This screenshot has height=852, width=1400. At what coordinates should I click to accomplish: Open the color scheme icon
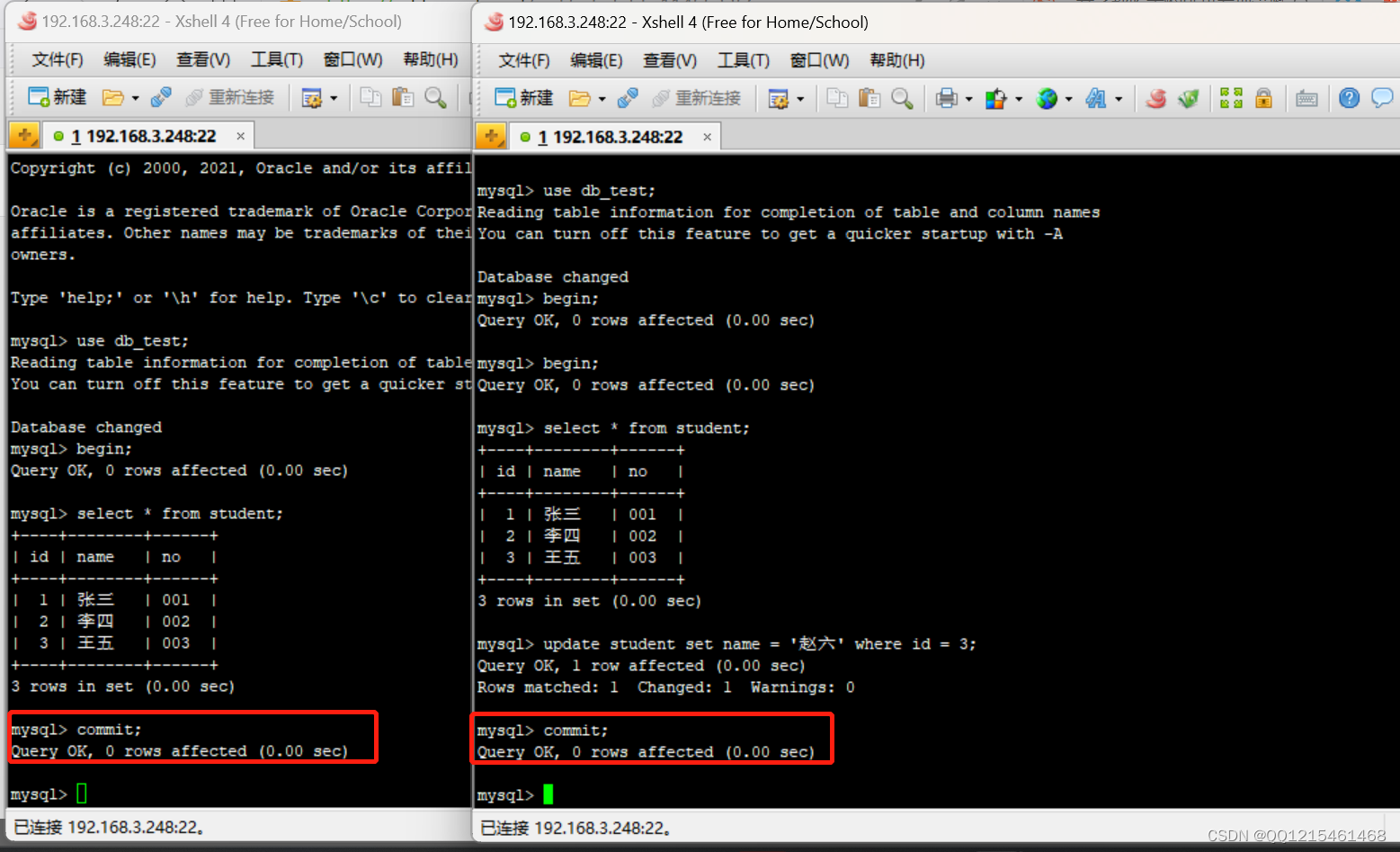(x=995, y=98)
